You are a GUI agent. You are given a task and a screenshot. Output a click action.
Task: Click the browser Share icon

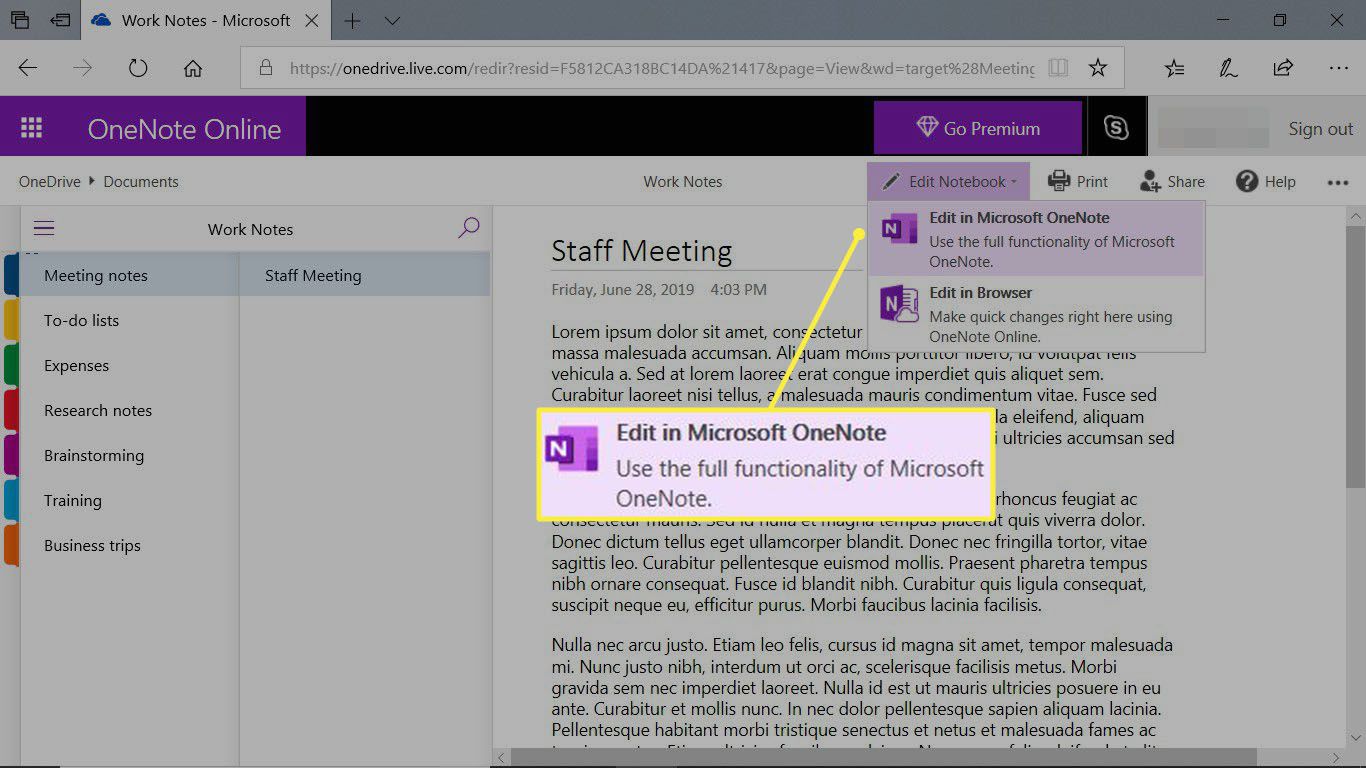(1283, 68)
